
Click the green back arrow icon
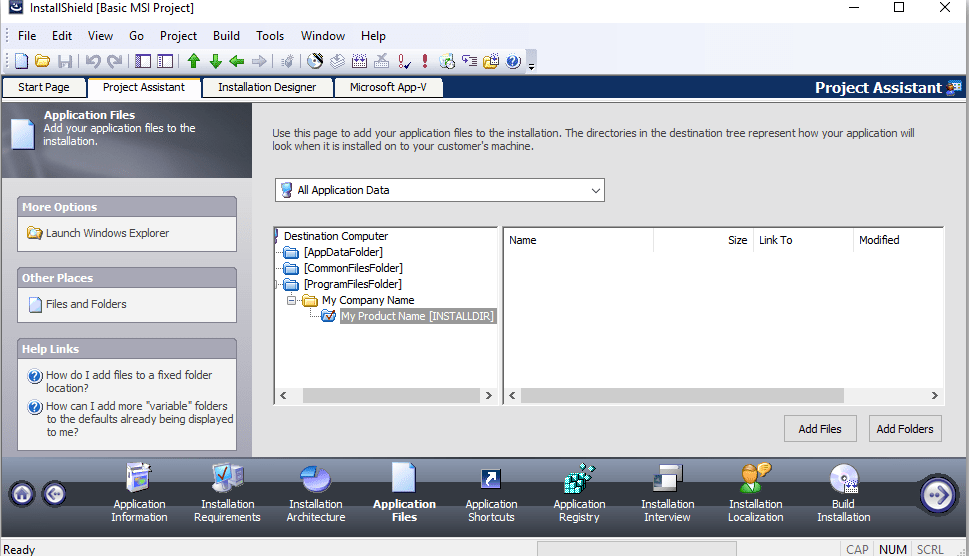coord(237,61)
